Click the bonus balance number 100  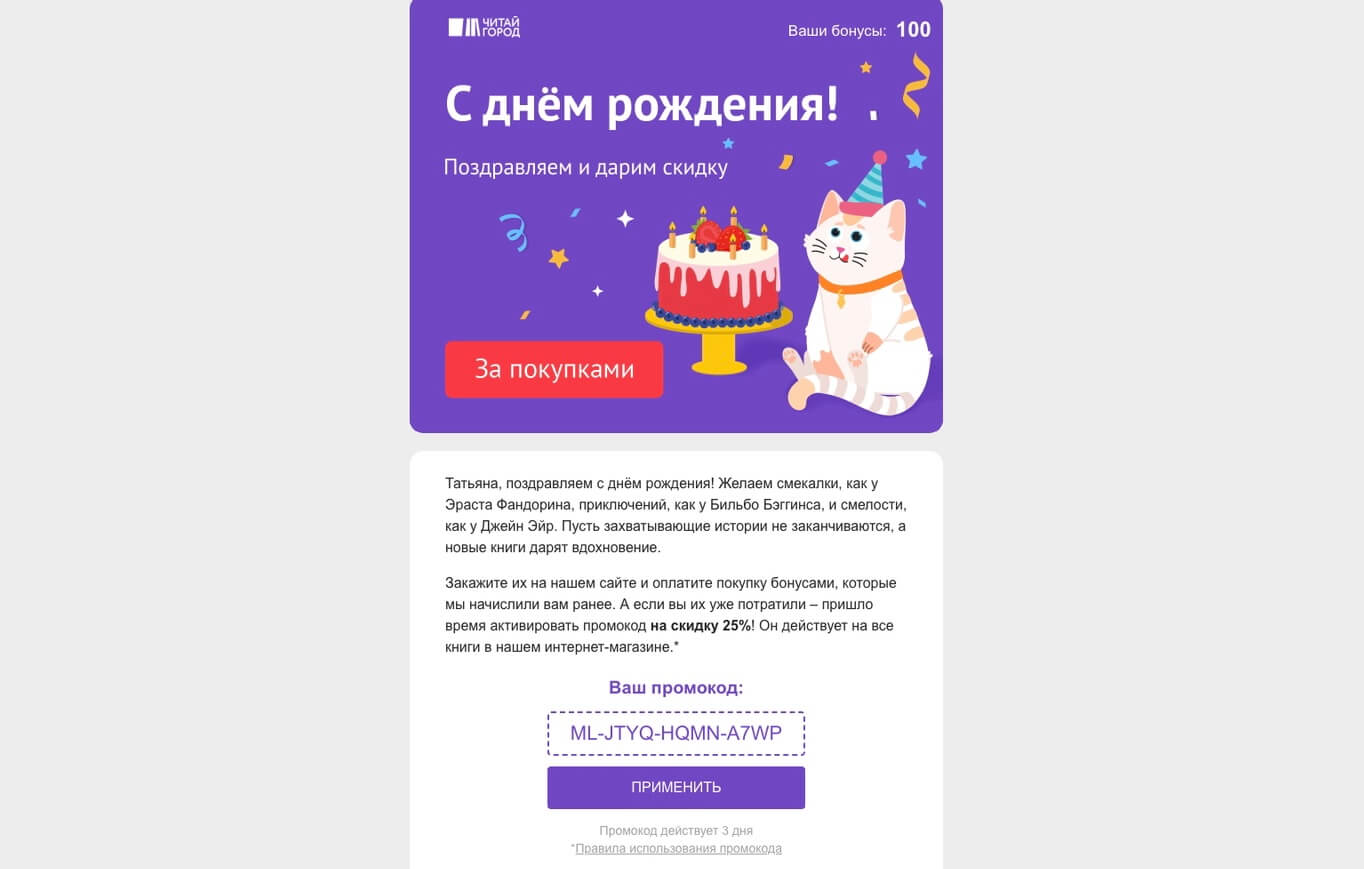pos(913,30)
